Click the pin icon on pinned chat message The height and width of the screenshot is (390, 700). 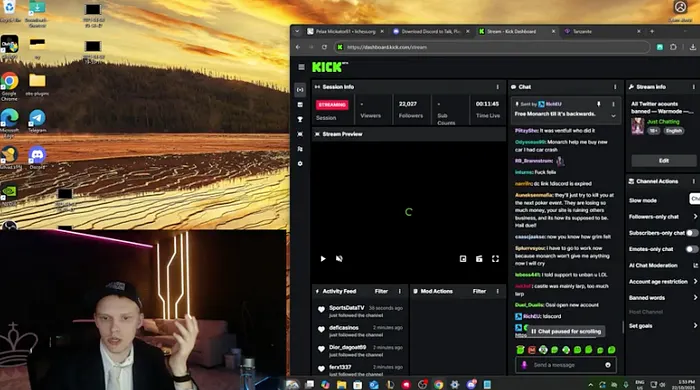click(599, 104)
